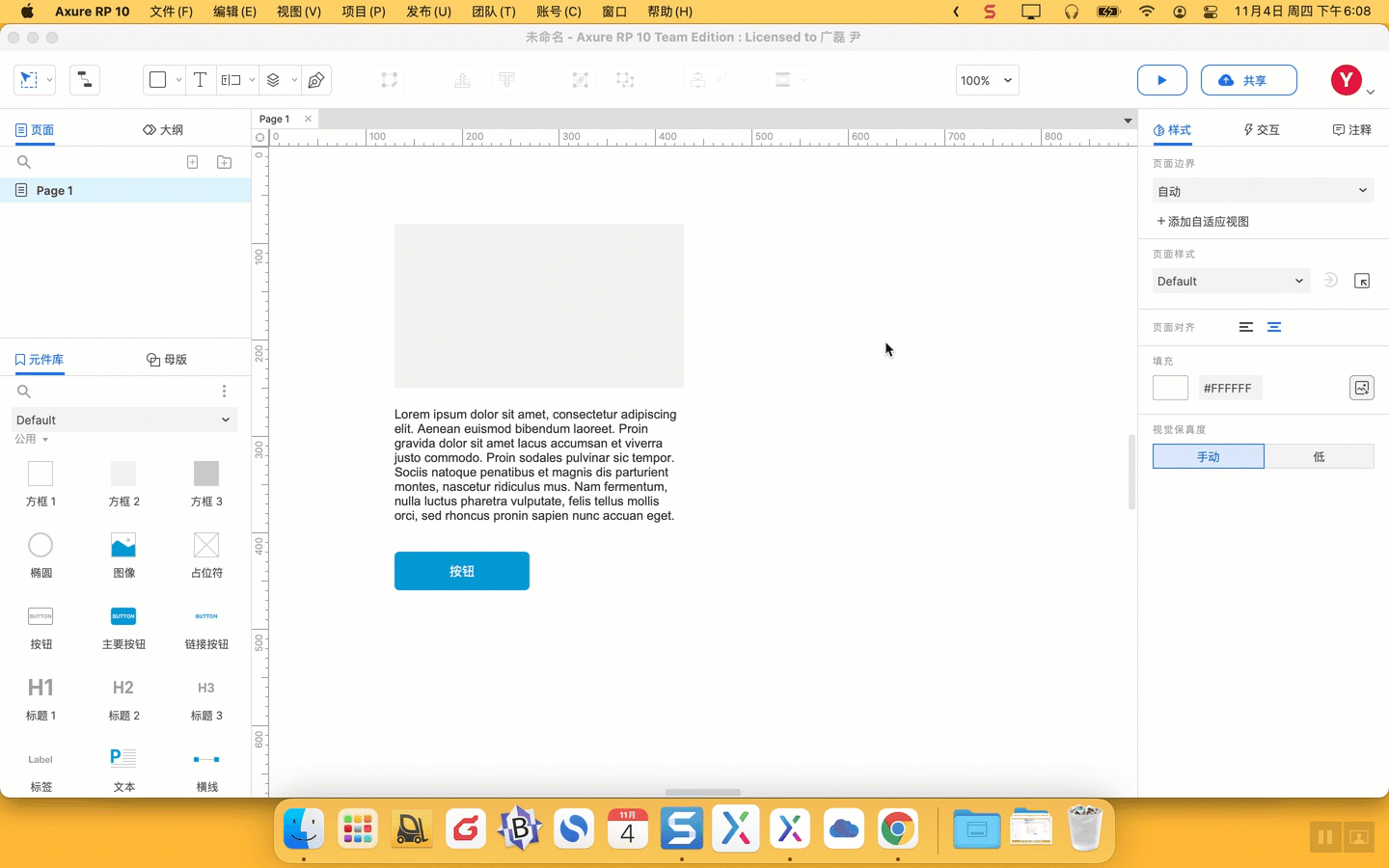The height and width of the screenshot is (868, 1389).
Task: Select the 图像 image widget
Action: (123, 555)
